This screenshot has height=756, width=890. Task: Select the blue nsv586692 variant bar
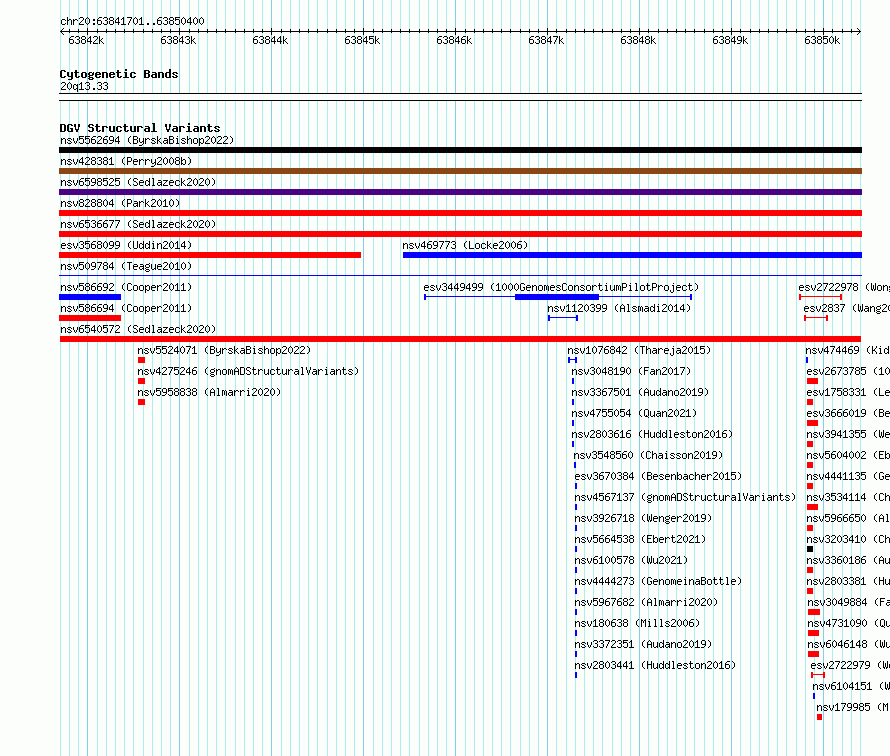click(90, 297)
